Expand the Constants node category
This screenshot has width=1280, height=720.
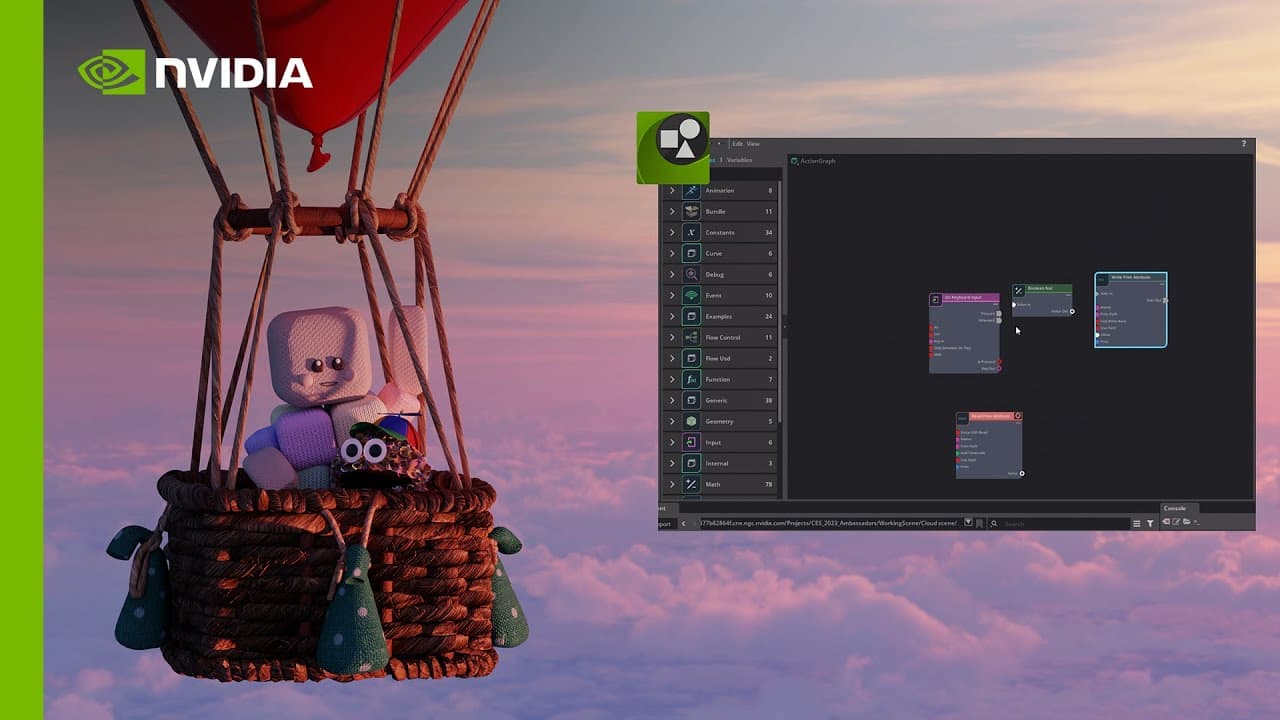[x=672, y=232]
